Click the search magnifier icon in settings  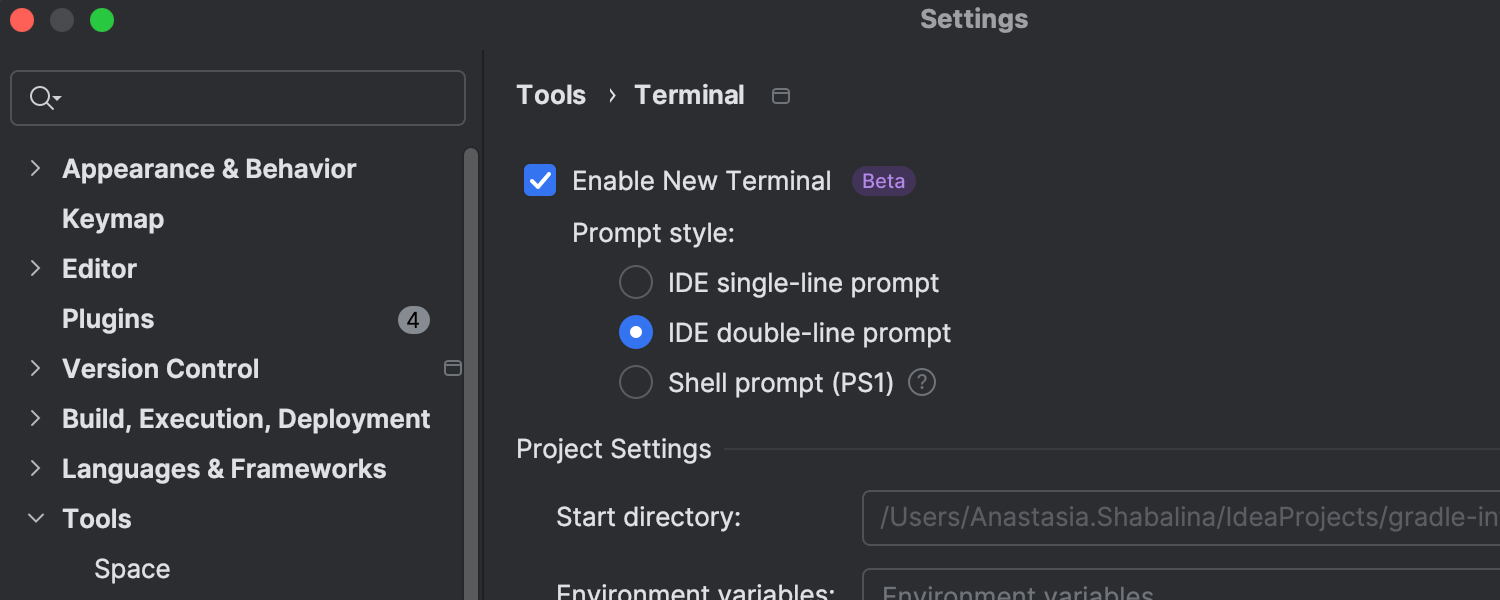pyautogui.click(x=42, y=98)
